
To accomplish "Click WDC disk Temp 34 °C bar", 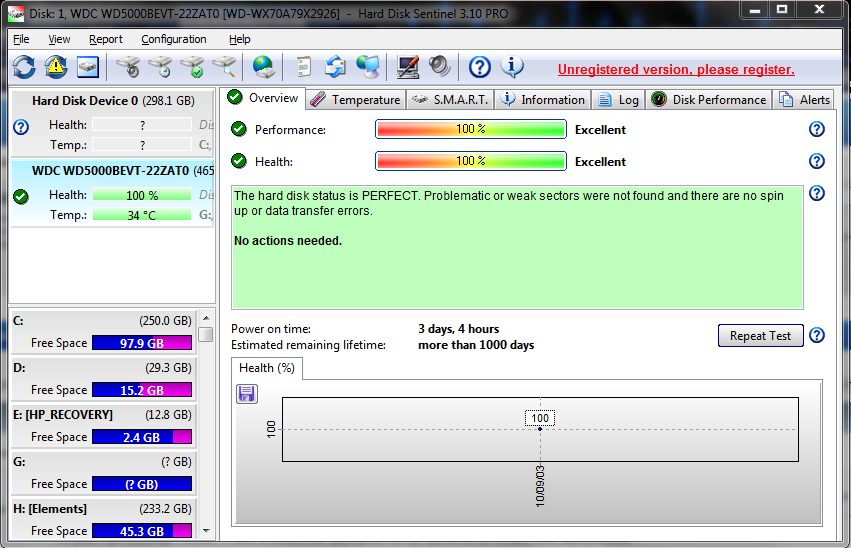I will click(142, 215).
